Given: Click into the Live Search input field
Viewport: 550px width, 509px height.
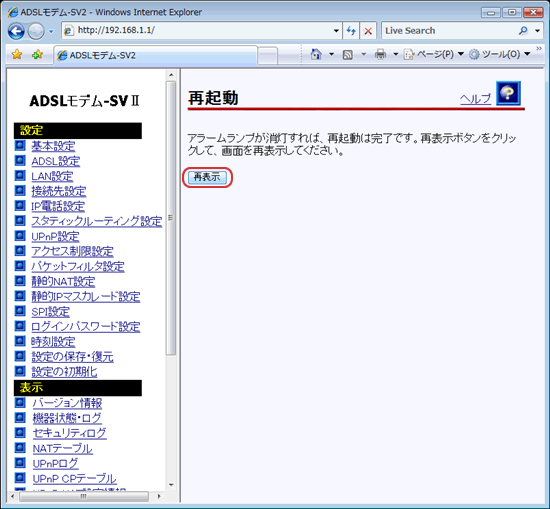Looking at the screenshot, I should 450,31.
